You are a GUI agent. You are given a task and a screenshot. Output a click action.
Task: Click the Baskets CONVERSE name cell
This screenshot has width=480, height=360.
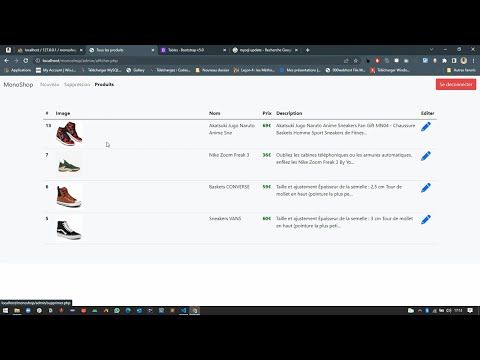click(229, 187)
